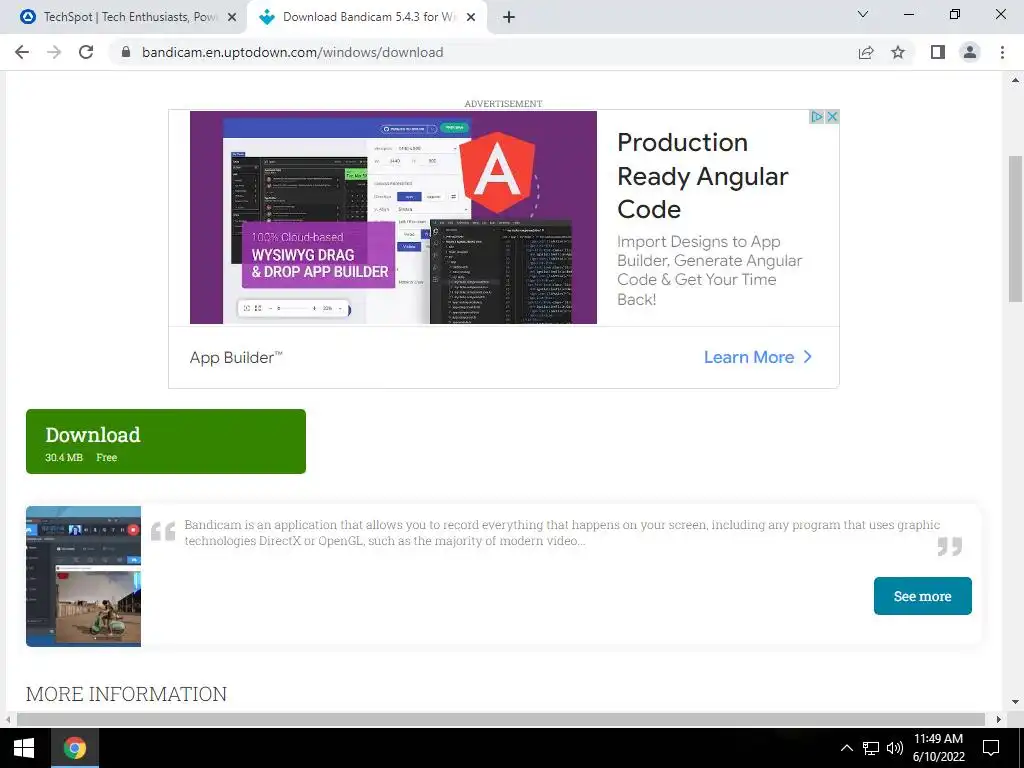
Task: Open a new browser tab
Action: pyautogui.click(x=509, y=17)
